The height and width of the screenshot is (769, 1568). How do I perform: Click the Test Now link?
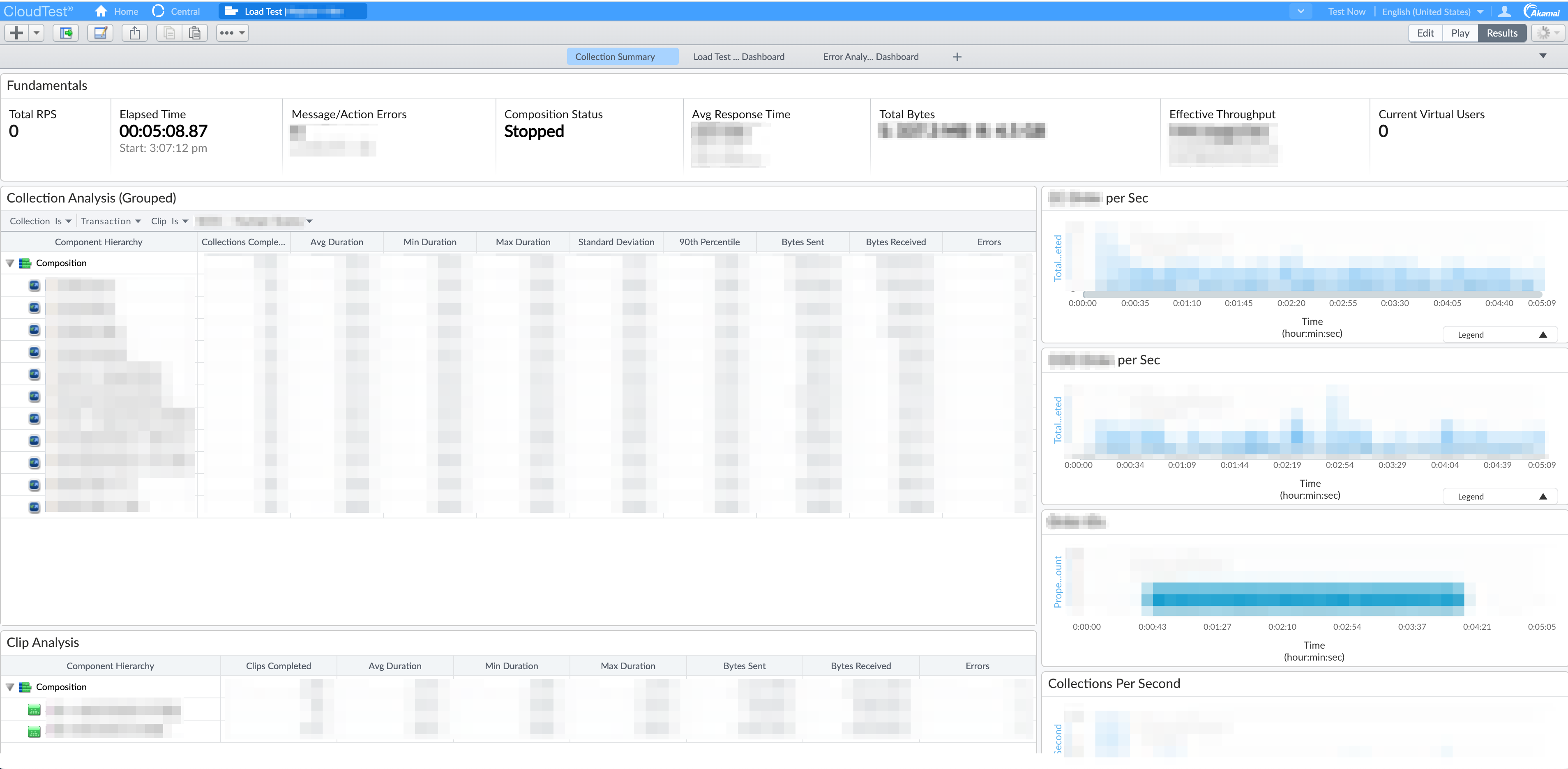(1347, 12)
